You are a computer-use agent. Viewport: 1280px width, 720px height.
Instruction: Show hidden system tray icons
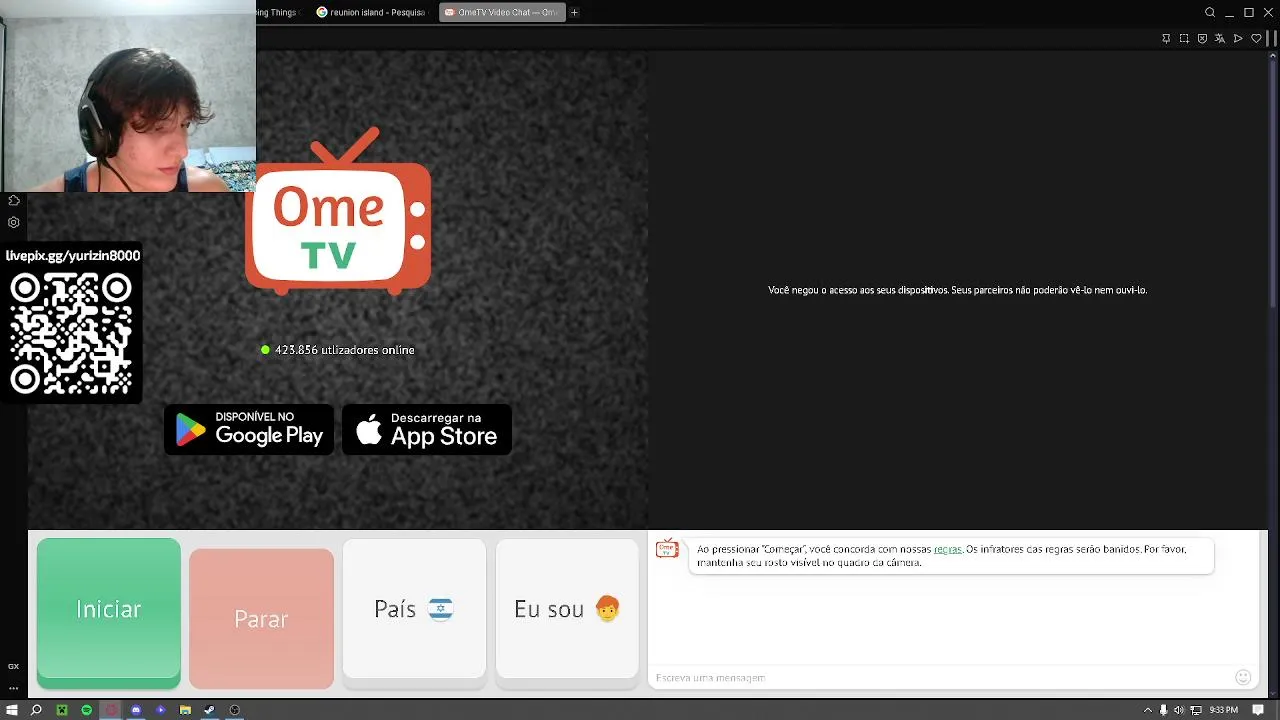(1147, 710)
